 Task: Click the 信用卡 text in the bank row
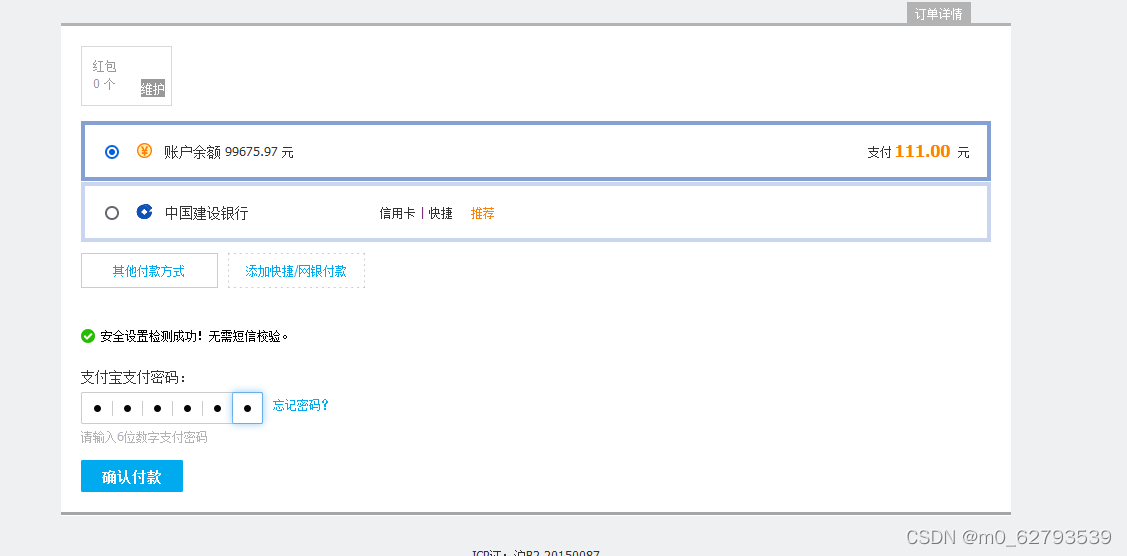pyautogui.click(x=397, y=213)
